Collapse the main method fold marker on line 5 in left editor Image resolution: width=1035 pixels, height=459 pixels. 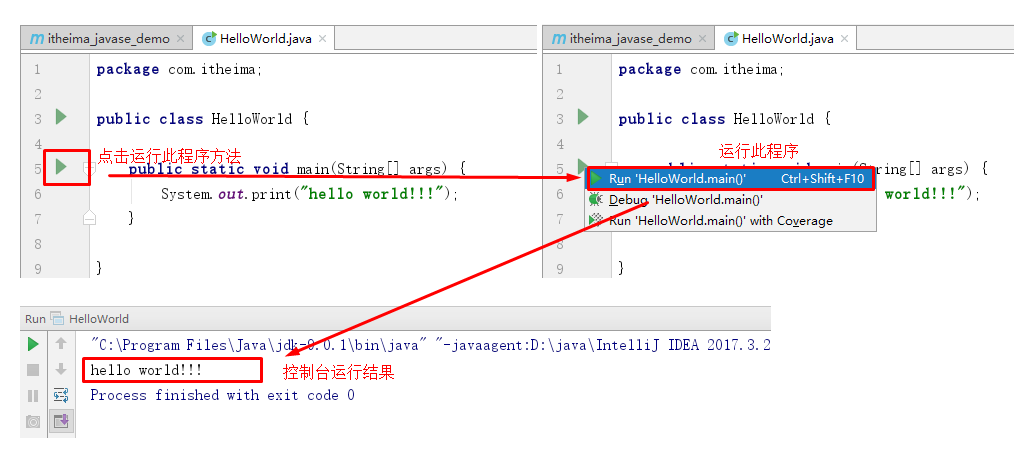click(x=89, y=169)
